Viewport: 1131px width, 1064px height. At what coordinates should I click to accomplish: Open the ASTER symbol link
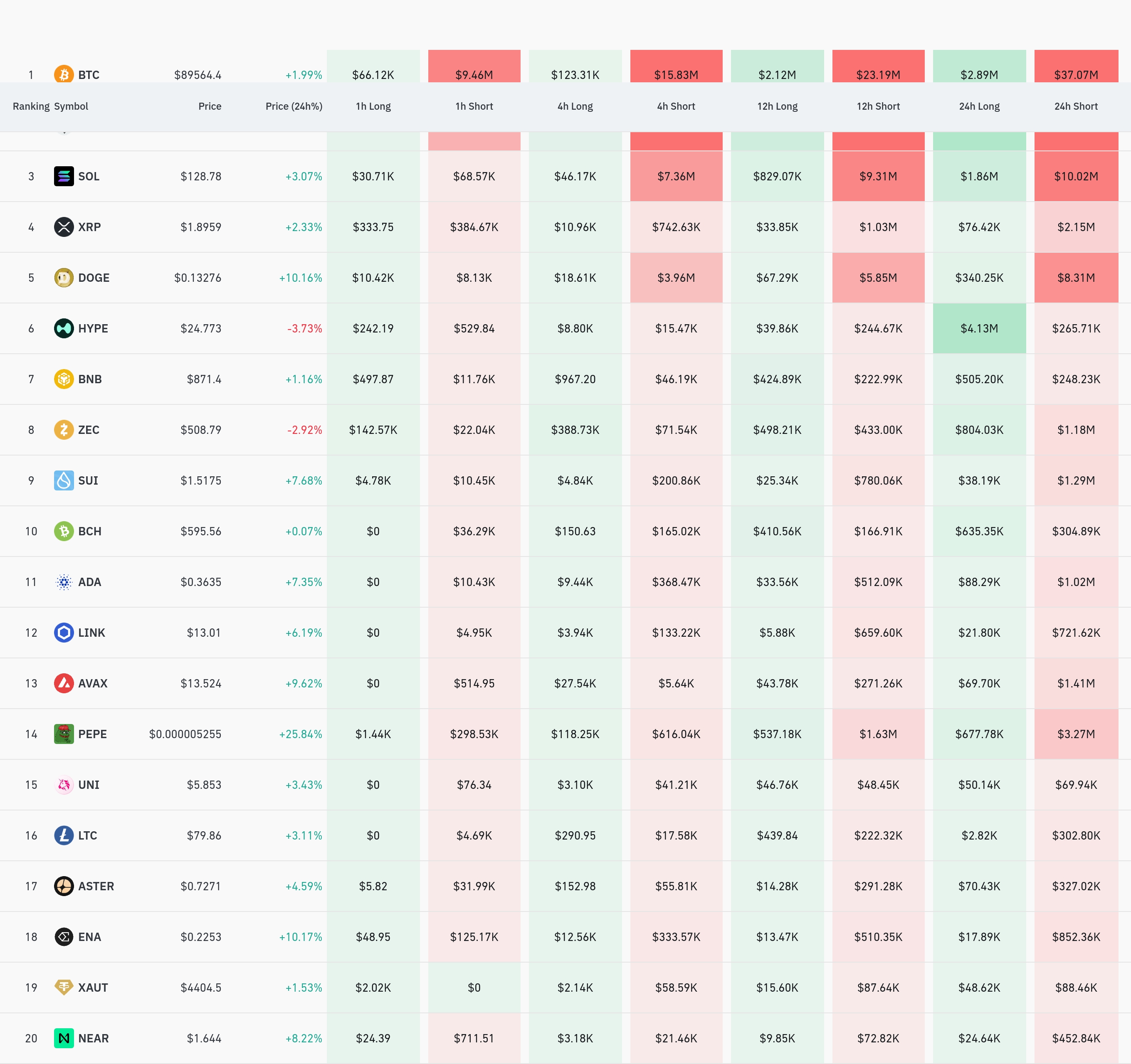coord(96,887)
